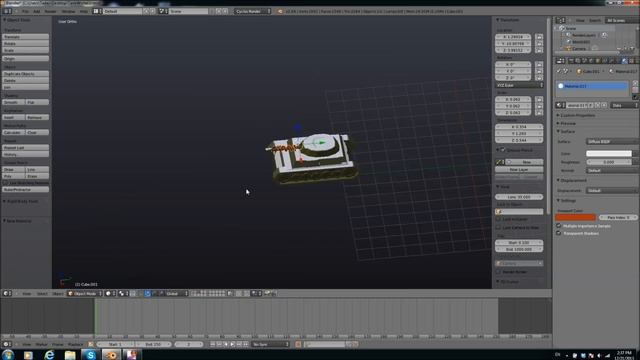Click the orange Viewport Color swatch

click(576, 218)
